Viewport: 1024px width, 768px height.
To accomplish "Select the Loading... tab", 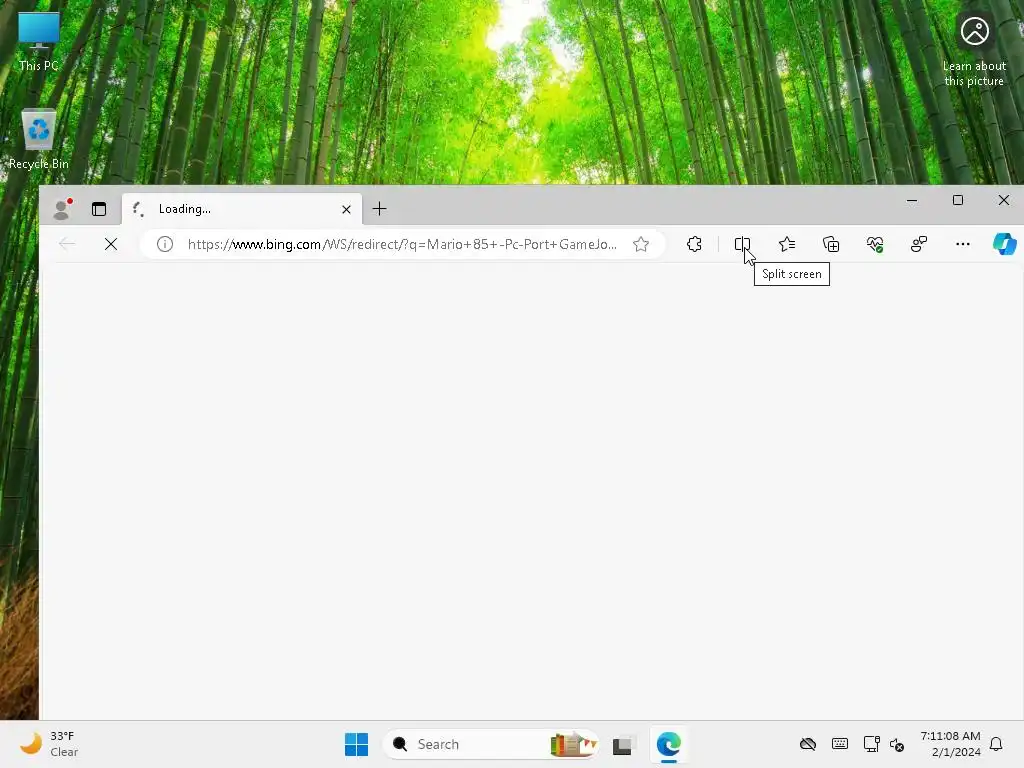I will (242, 209).
